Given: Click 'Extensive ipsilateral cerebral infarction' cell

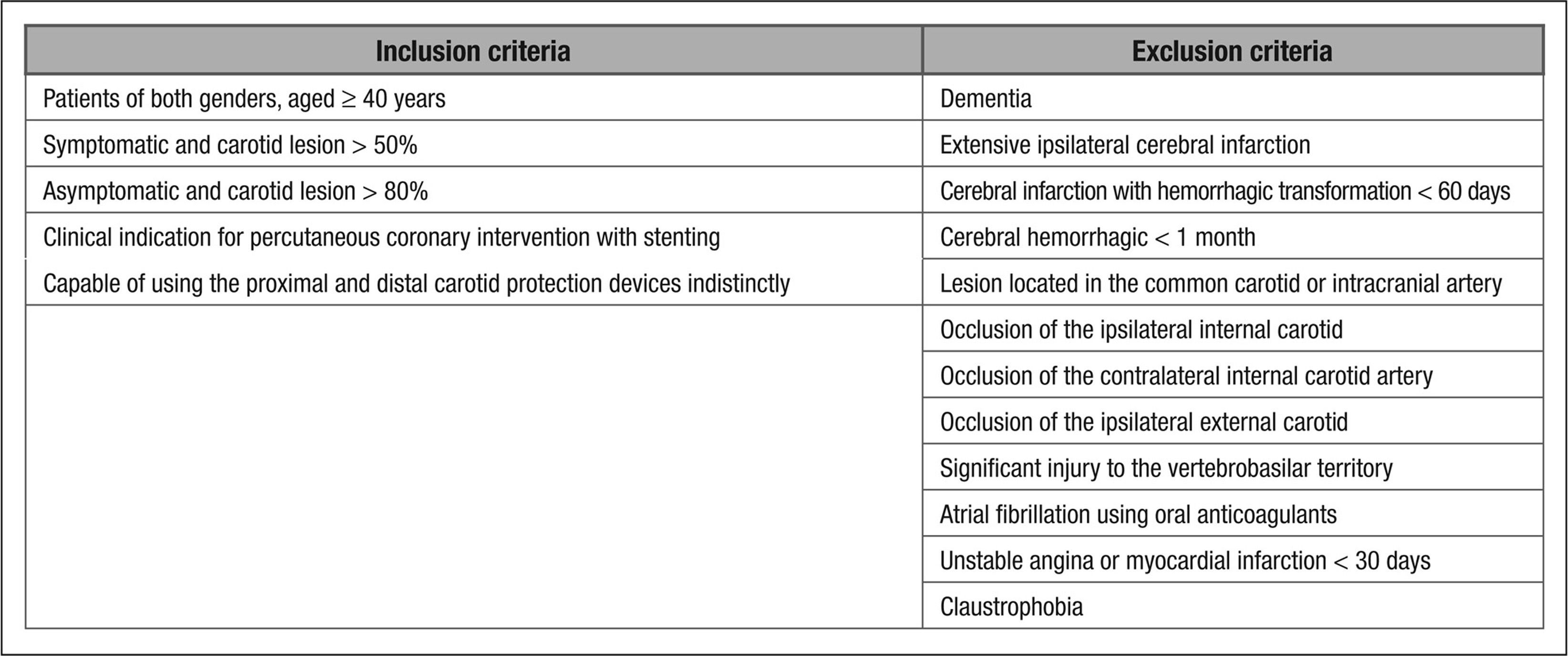Looking at the screenshot, I should coord(1125,145).
